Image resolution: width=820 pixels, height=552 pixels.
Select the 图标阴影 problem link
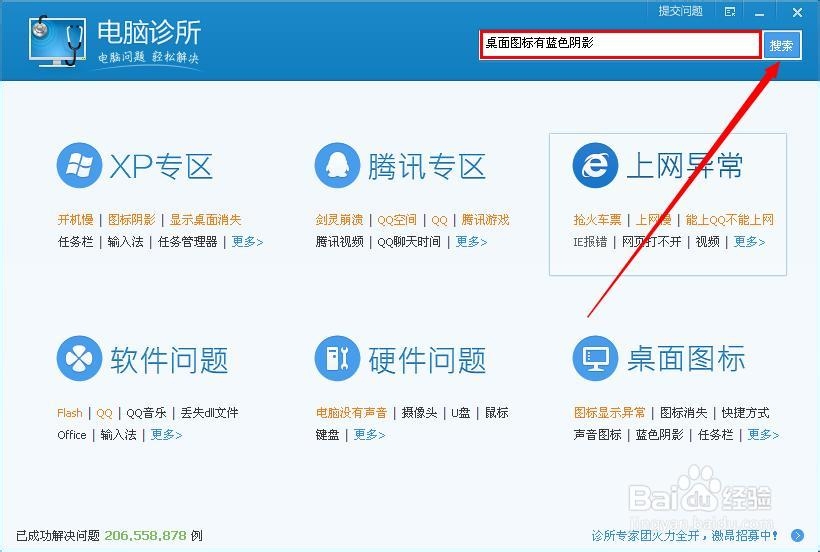click(x=131, y=220)
